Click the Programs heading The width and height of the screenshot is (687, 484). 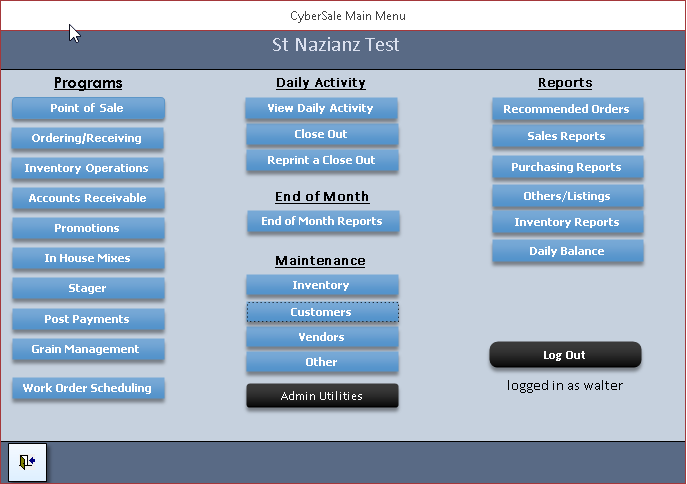[88, 83]
